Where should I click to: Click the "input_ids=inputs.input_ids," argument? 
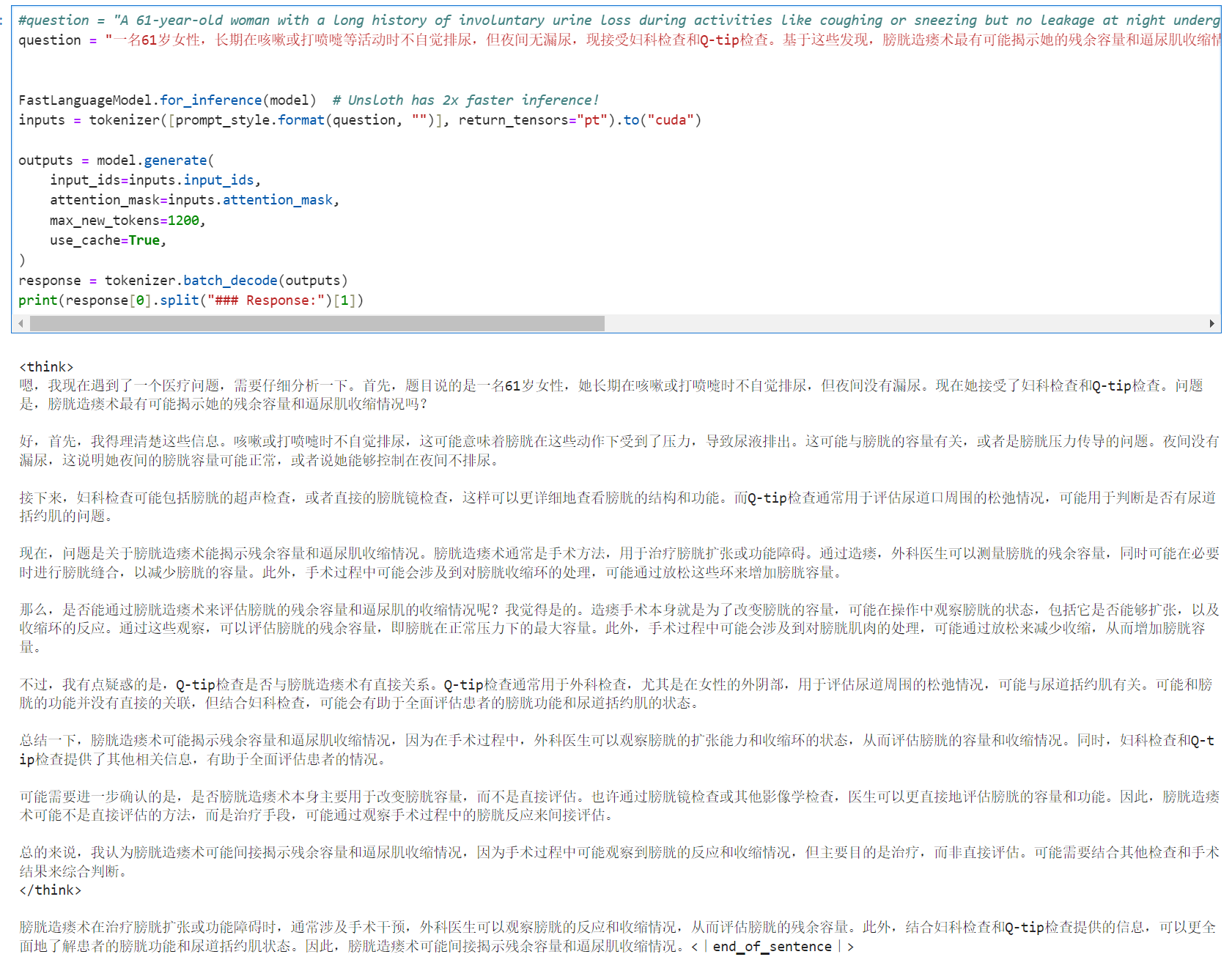(155, 180)
